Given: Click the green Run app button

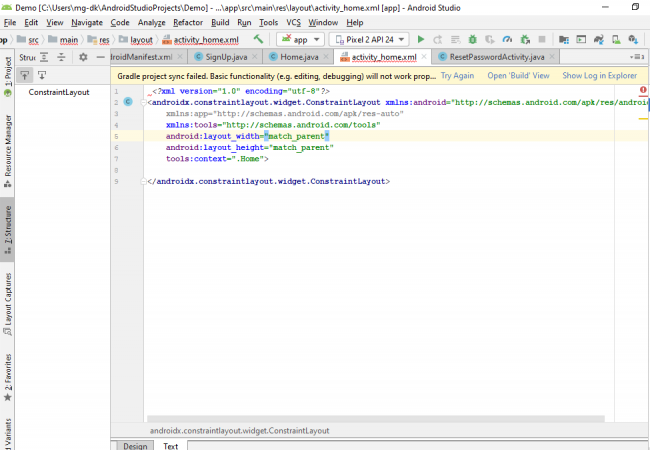Looking at the screenshot, I should pos(421,40).
